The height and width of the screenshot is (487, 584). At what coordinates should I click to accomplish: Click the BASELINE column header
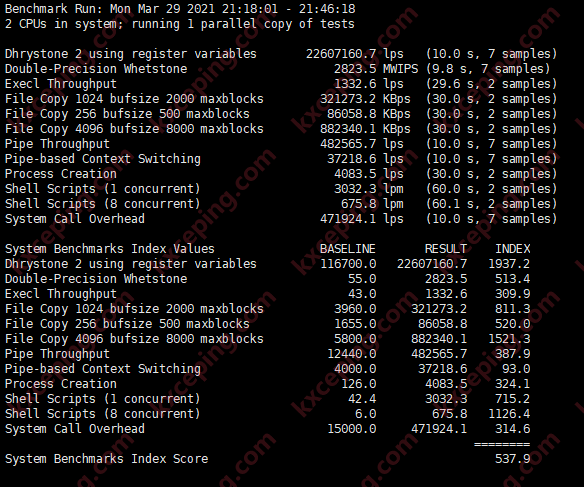[x=347, y=249]
